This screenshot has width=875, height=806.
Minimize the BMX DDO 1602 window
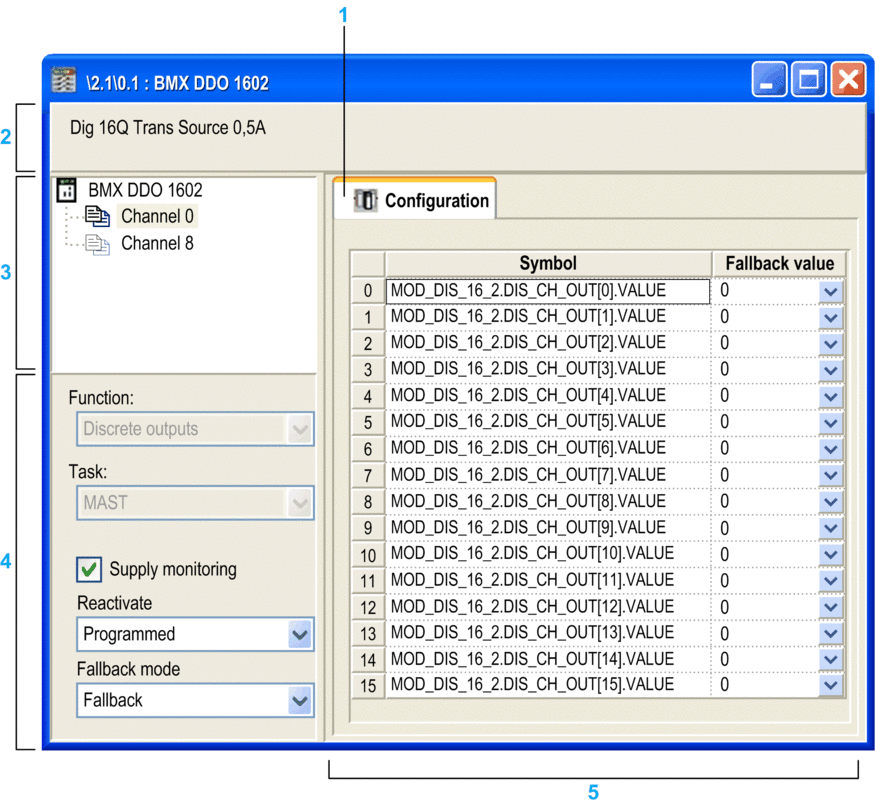click(769, 79)
